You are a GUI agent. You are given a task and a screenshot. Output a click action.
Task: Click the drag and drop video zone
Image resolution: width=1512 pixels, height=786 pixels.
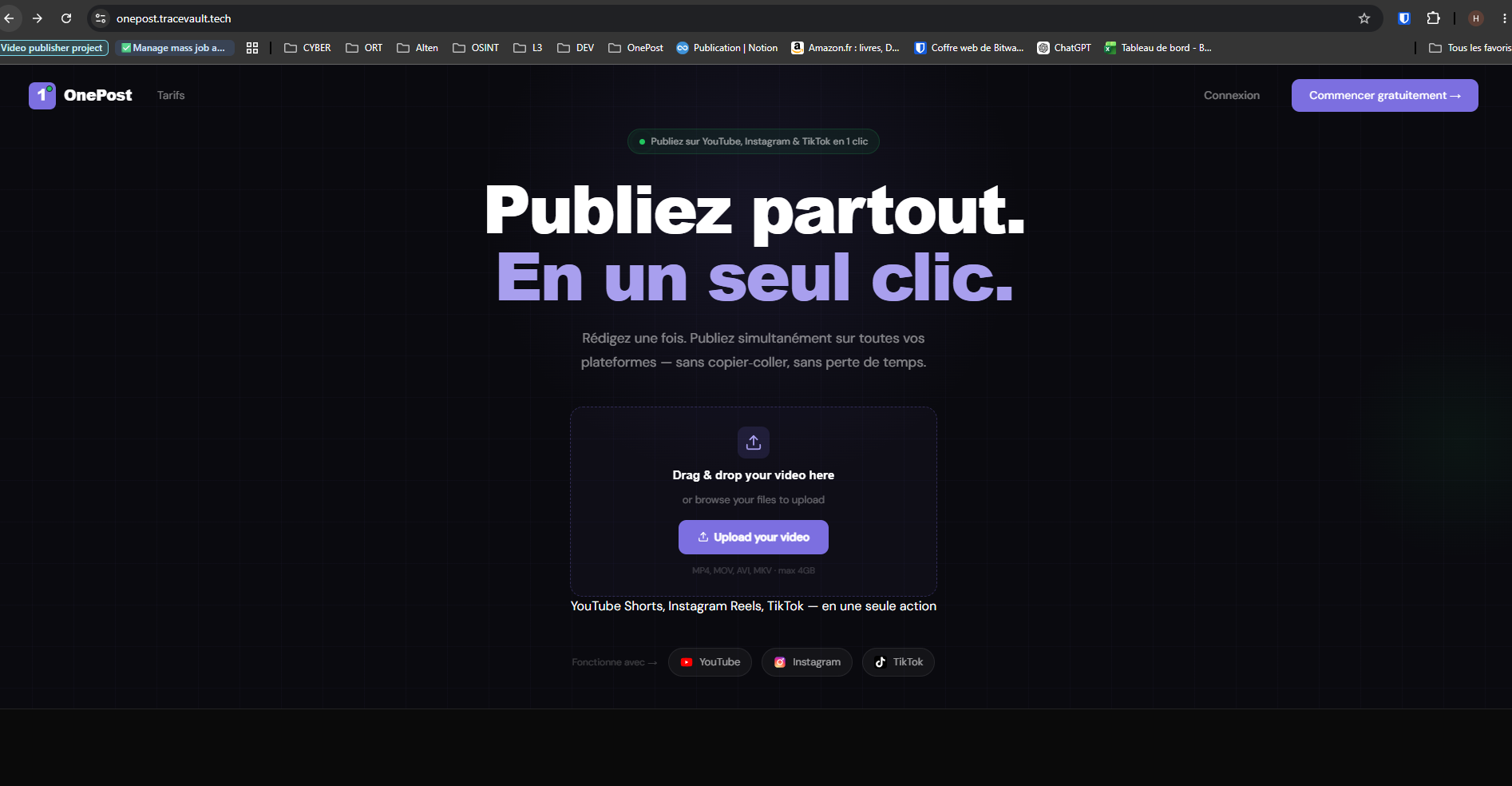pyautogui.click(x=754, y=502)
